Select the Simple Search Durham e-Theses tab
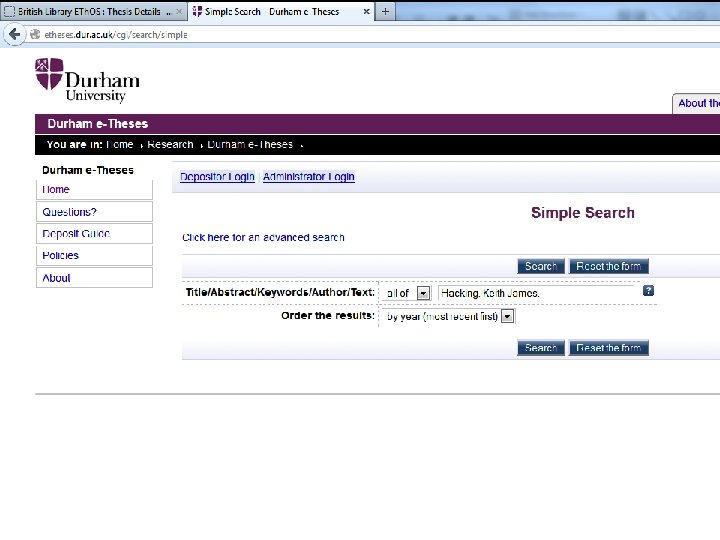The height and width of the screenshot is (540, 720). (x=281, y=11)
